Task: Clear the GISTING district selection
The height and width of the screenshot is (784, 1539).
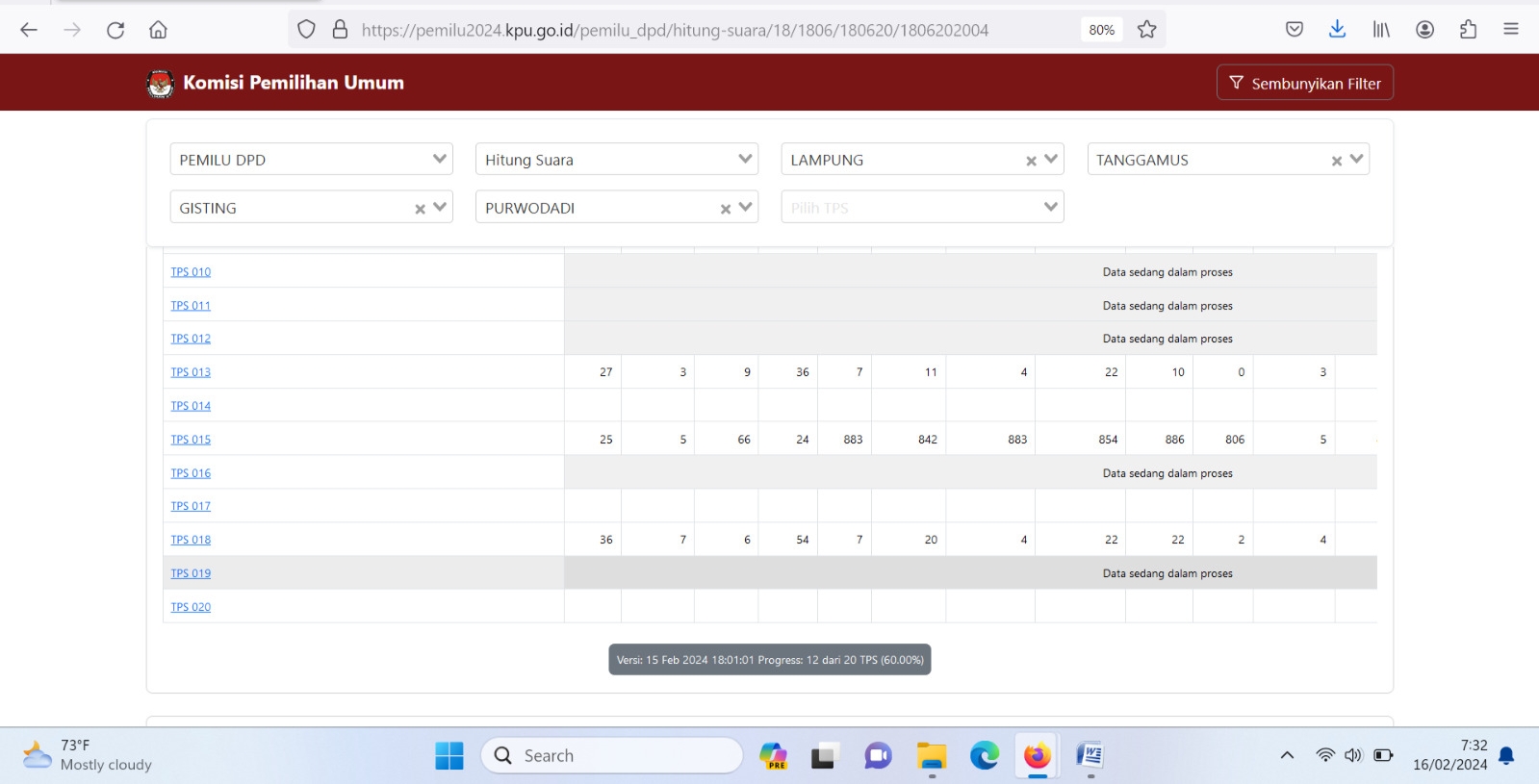Action: (x=420, y=209)
